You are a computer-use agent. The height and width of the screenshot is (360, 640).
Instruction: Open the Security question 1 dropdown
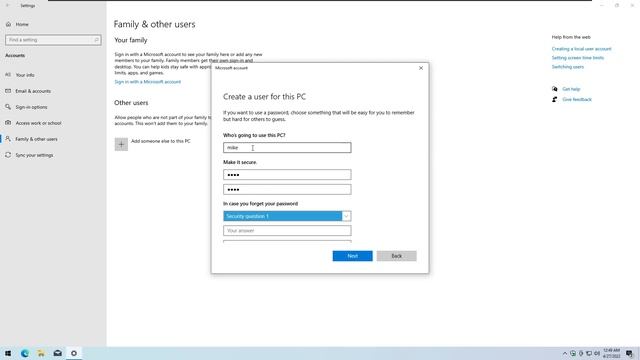click(287, 216)
